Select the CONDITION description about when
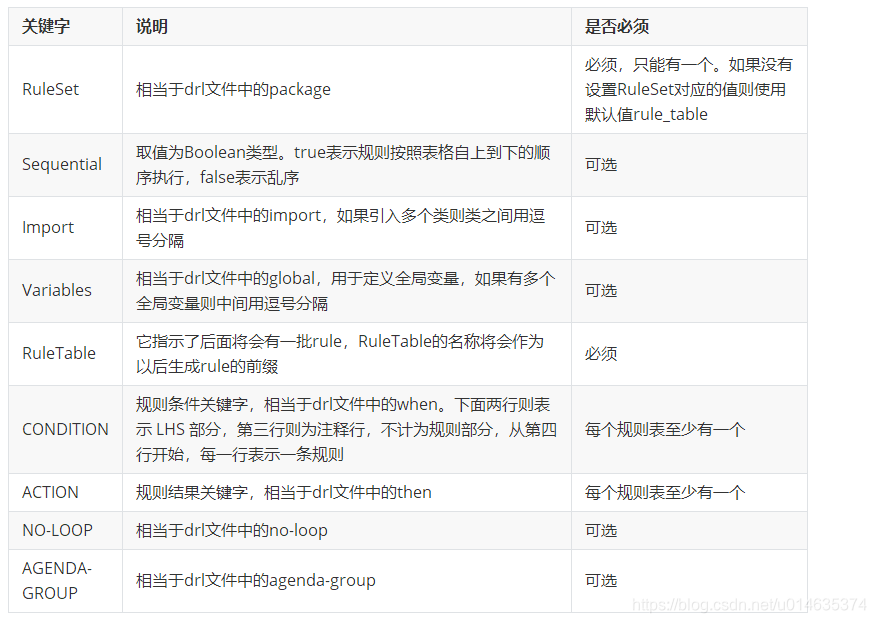 (x=346, y=430)
